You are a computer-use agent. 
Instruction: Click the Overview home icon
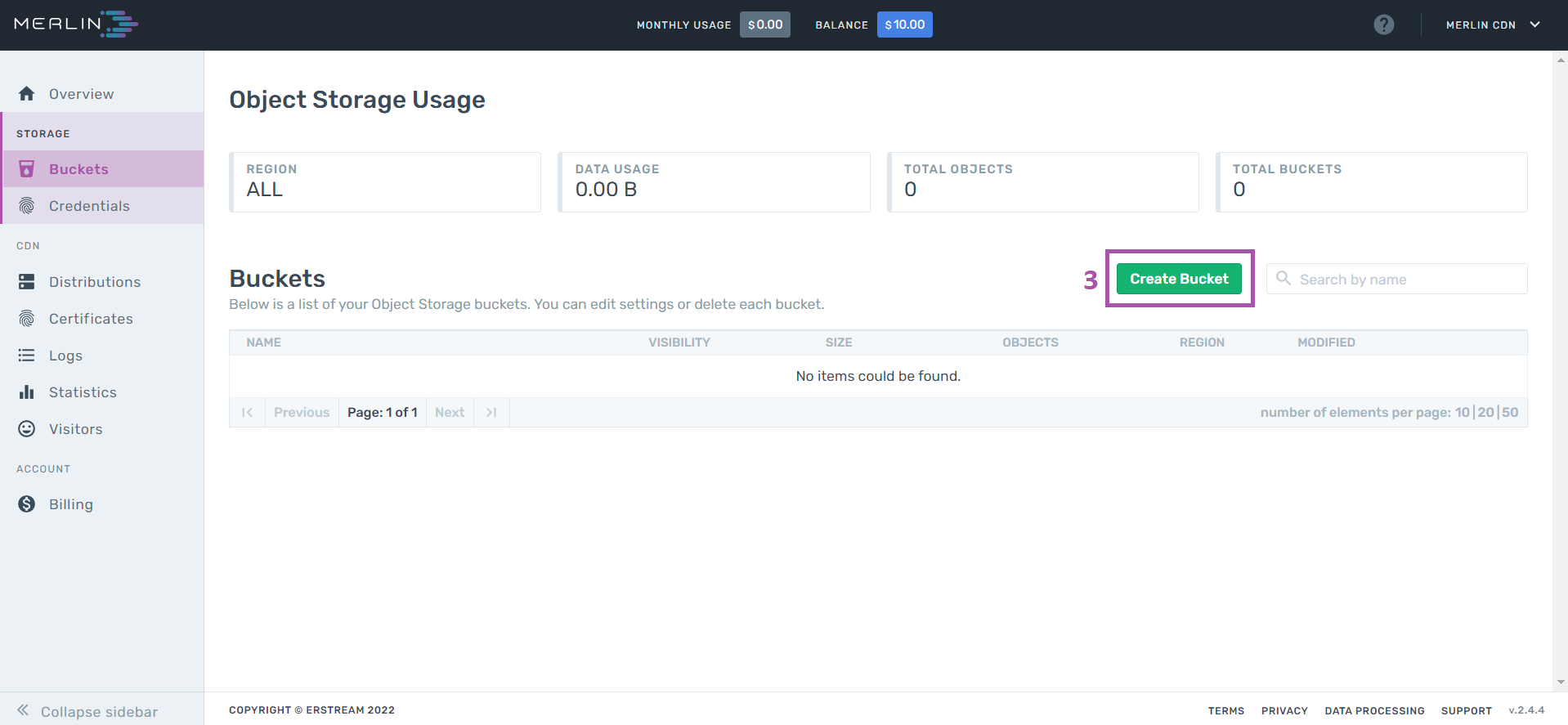(27, 94)
